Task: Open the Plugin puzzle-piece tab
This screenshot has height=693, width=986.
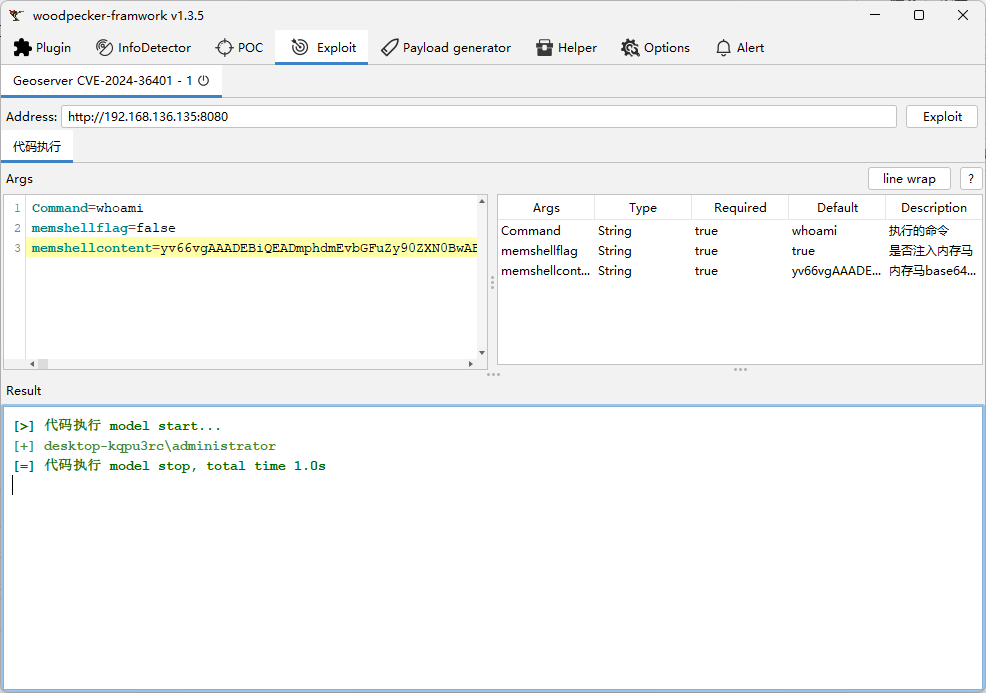Action: (x=42, y=48)
